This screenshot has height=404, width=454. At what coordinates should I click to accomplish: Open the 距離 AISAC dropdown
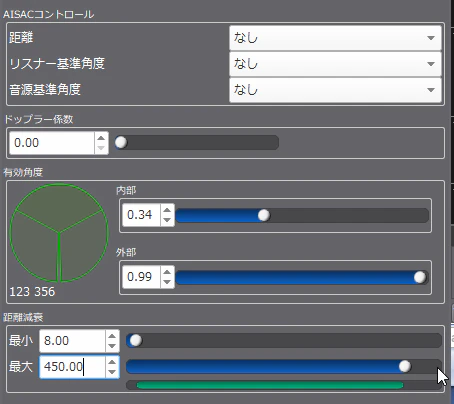point(335,38)
